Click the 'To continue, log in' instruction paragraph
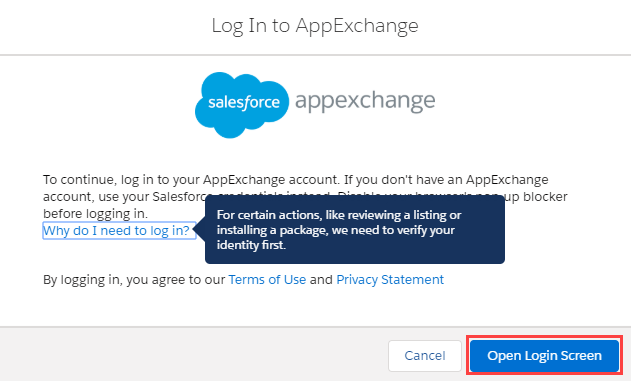The image size is (631, 381). pyautogui.click(x=305, y=196)
